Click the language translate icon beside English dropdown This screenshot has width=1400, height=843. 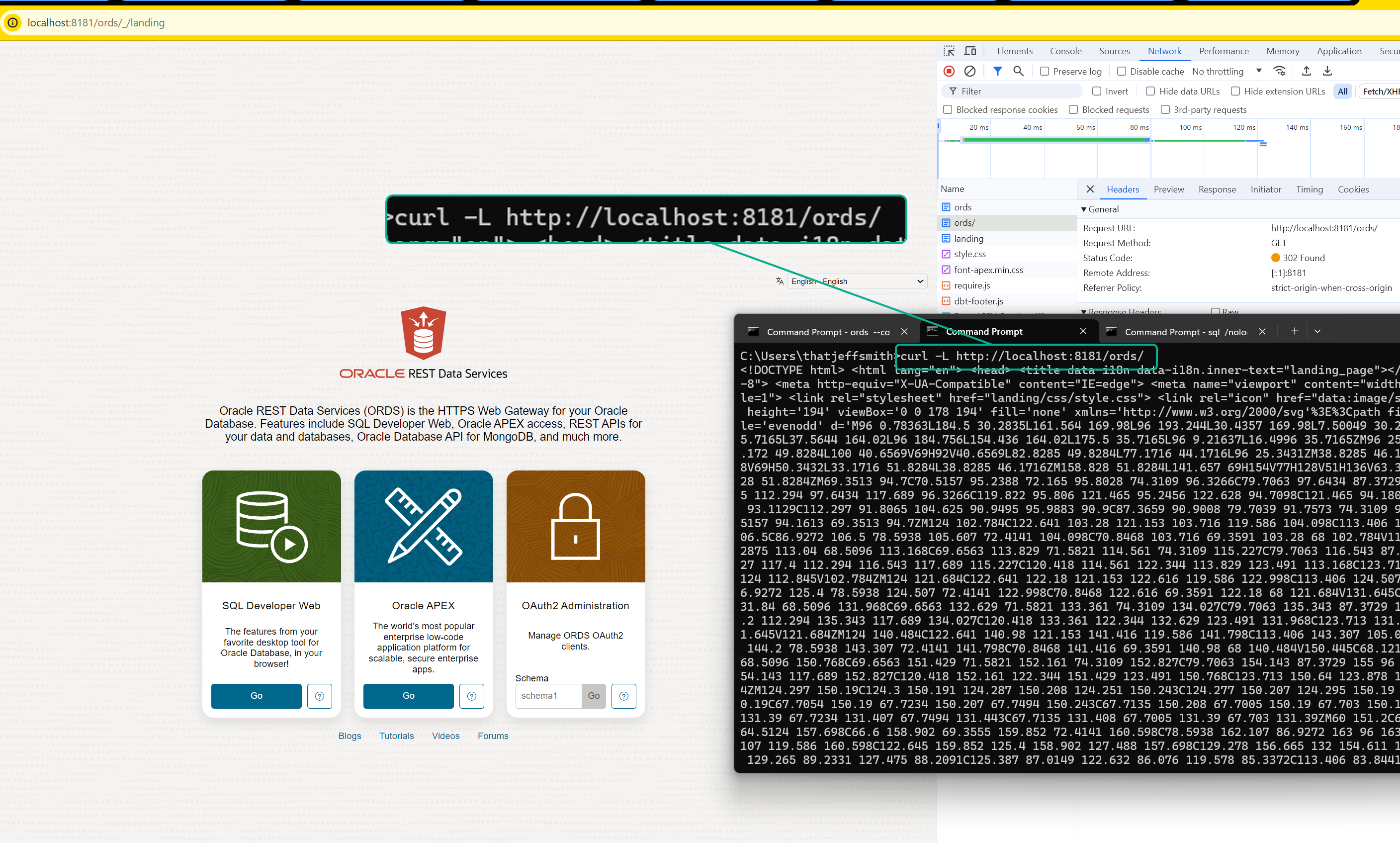point(780,281)
